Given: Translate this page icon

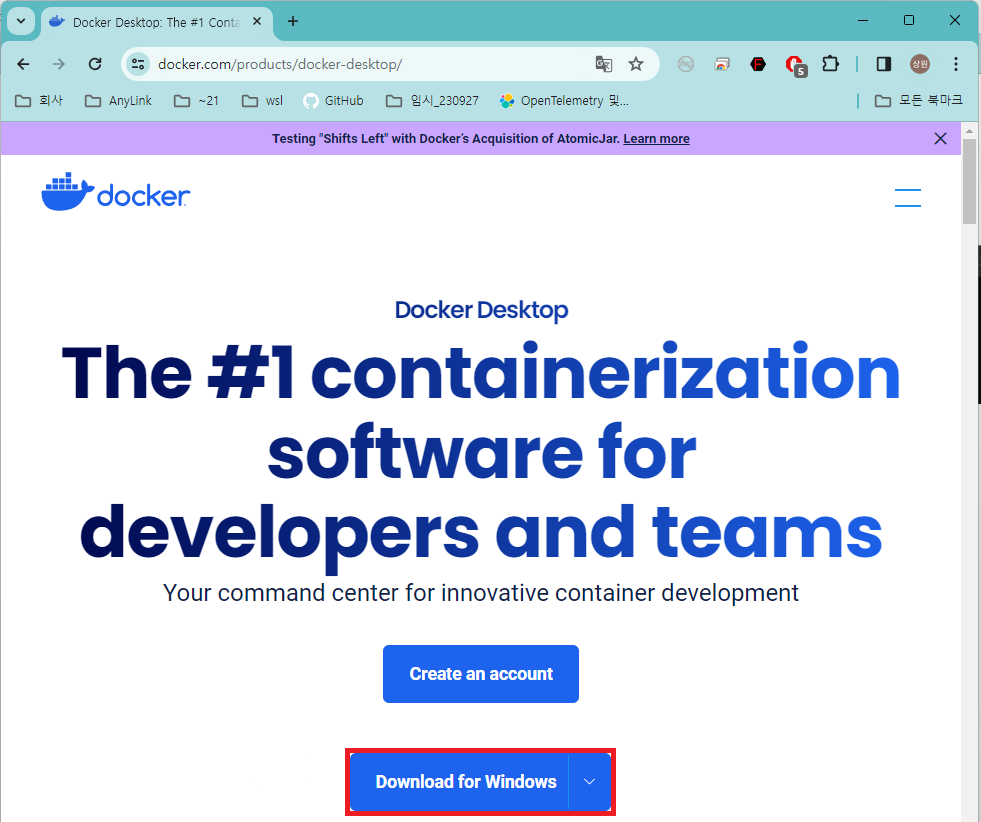Looking at the screenshot, I should [x=604, y=64].
